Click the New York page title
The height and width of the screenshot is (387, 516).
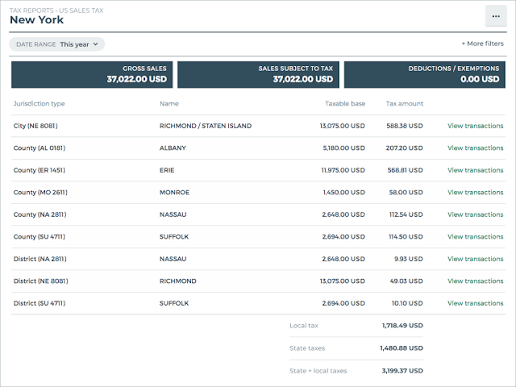point(37,20)
